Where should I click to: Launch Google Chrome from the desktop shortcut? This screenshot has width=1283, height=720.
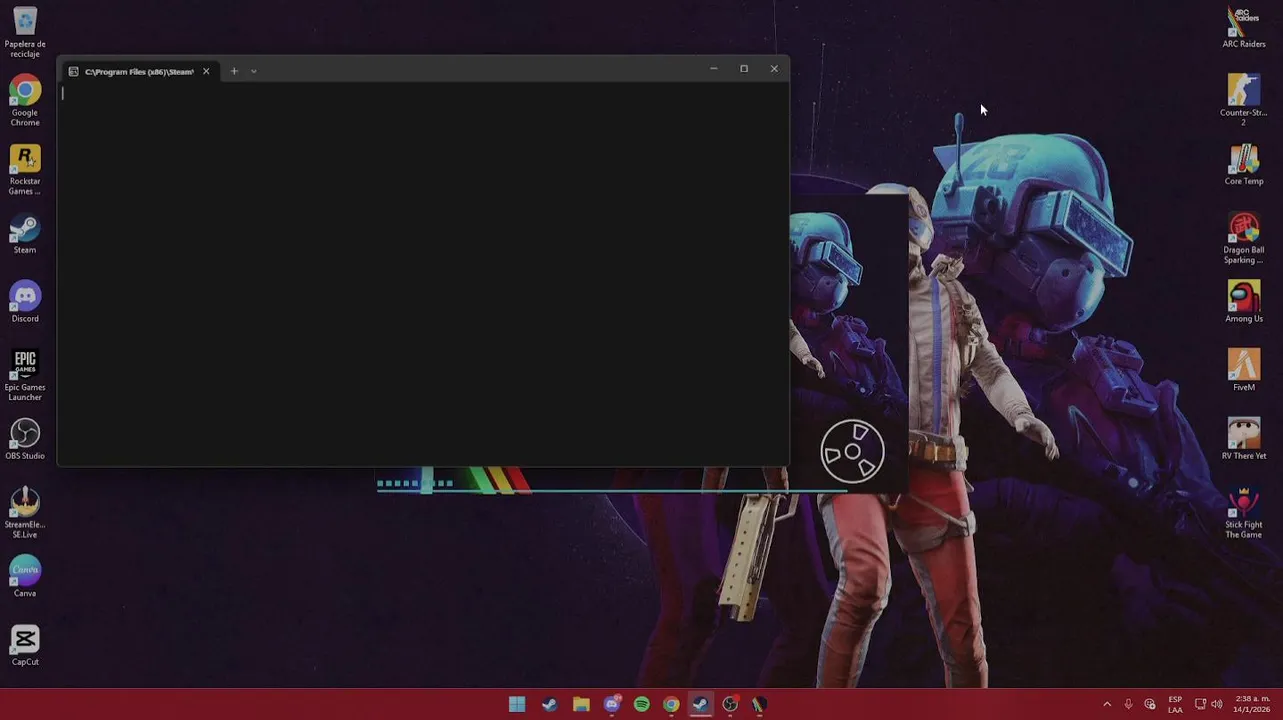point(25,101)
